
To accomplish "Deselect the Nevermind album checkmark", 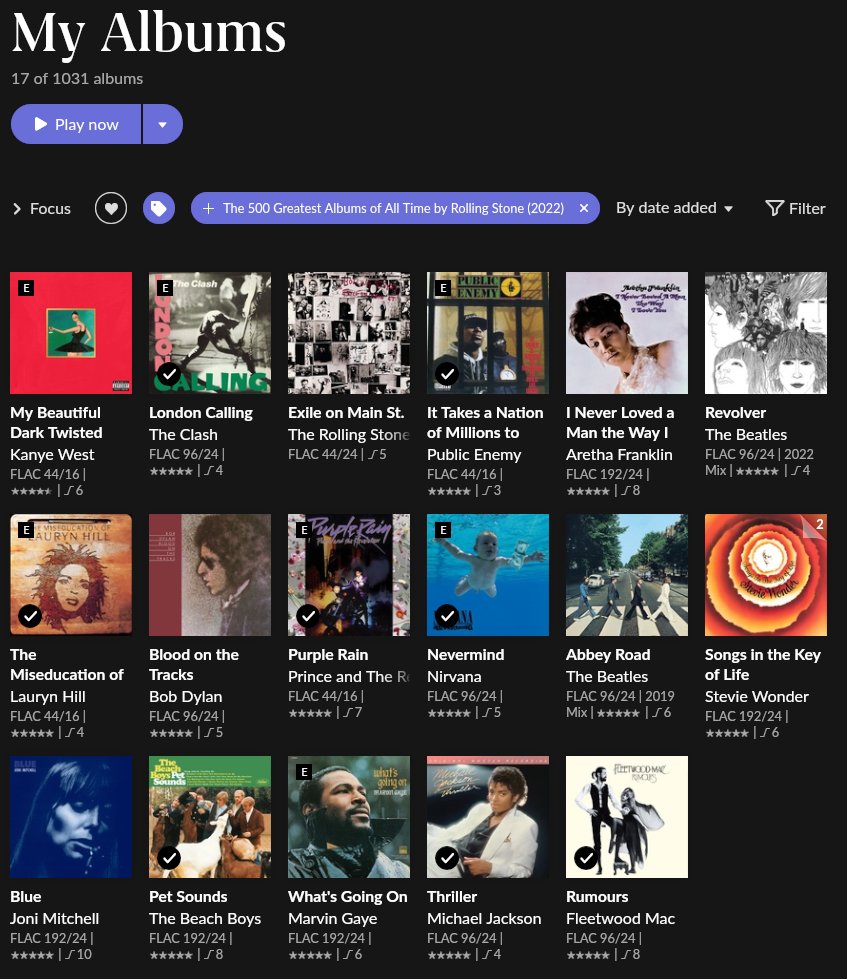I will coord(447,616).
